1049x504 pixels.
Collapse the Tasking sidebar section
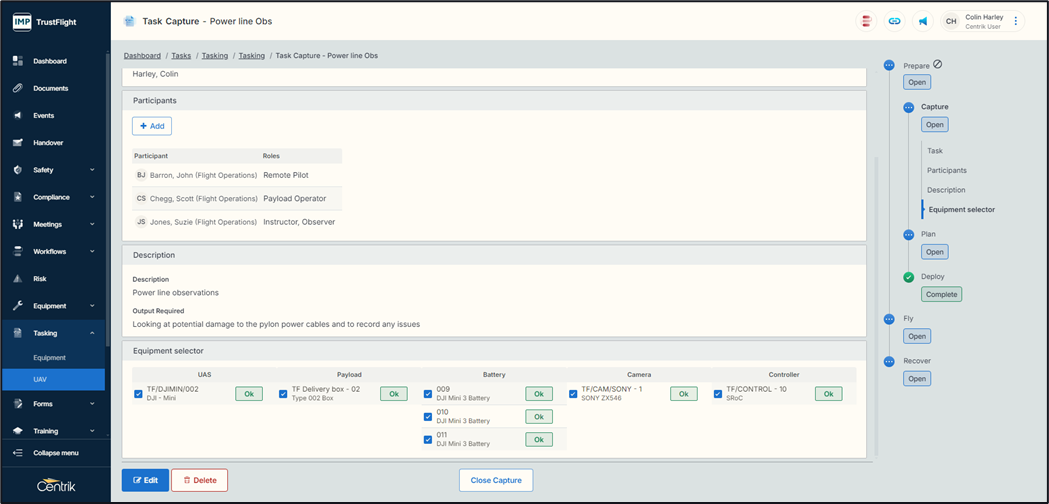(92, 333)
